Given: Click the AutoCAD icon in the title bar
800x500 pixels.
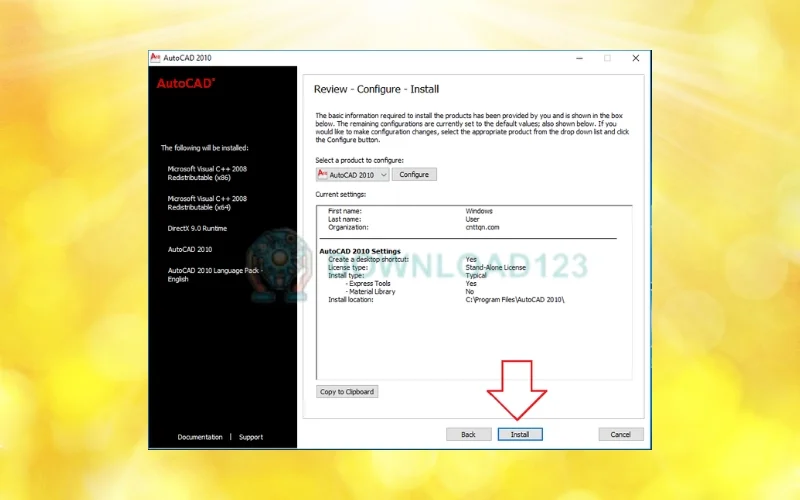Looking at the screenshot, I should pos(155,58).
